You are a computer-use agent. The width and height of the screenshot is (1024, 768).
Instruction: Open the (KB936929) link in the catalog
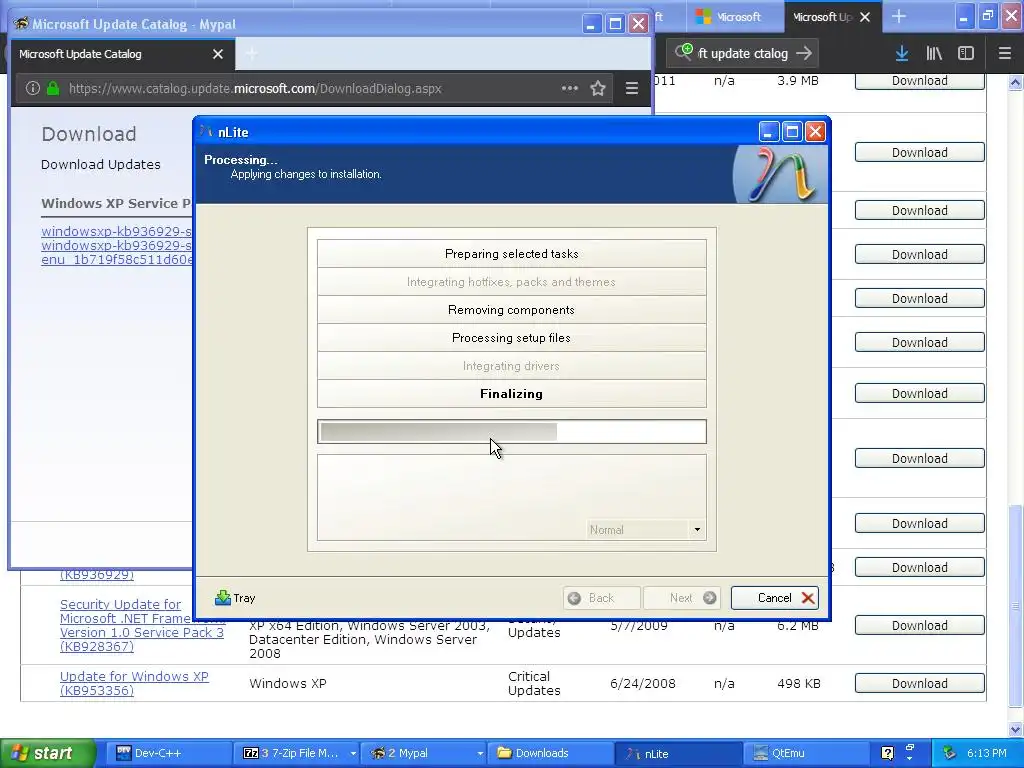coord(97,575)
